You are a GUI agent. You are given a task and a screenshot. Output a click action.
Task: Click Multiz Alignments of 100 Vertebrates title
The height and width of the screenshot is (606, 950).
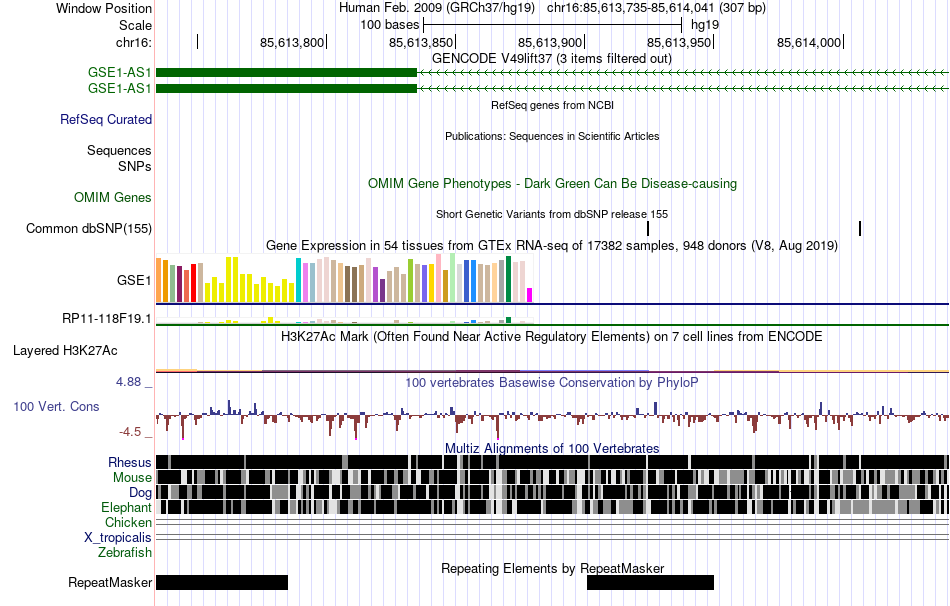click(x=552, y=448)
